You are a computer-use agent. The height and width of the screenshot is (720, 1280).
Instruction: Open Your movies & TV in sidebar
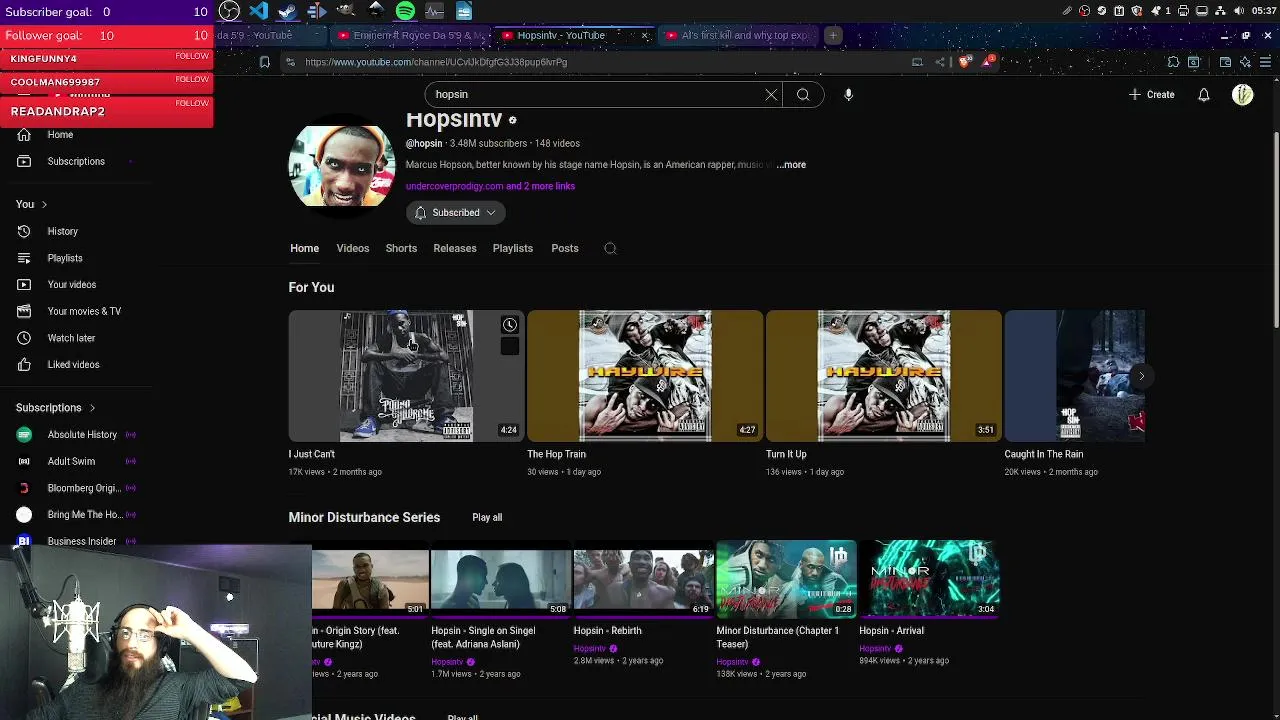click(84, 311)
